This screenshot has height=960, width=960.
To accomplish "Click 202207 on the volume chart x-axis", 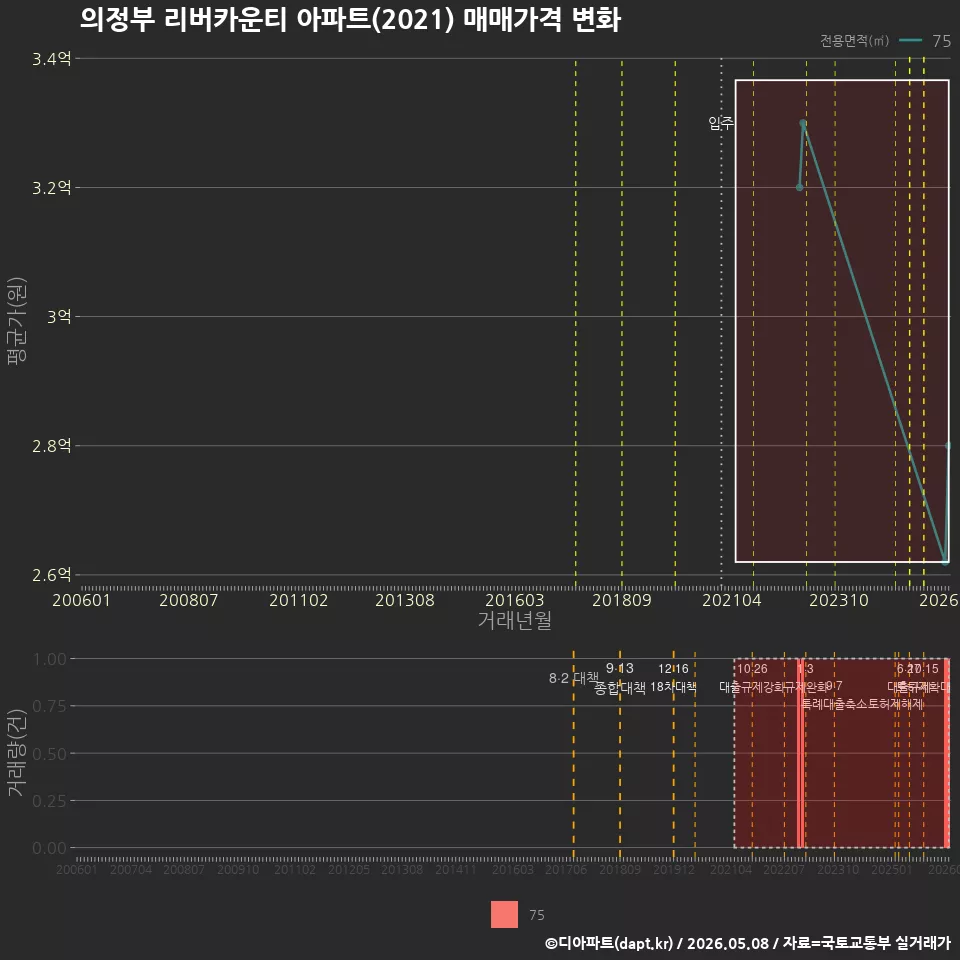I will 784,869.
